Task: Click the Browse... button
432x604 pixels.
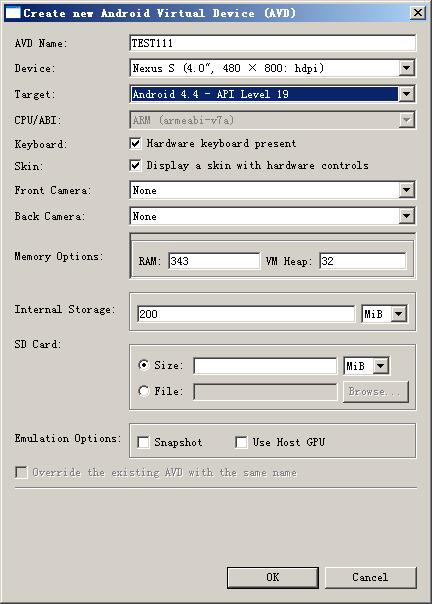Action: coord(375,392)
